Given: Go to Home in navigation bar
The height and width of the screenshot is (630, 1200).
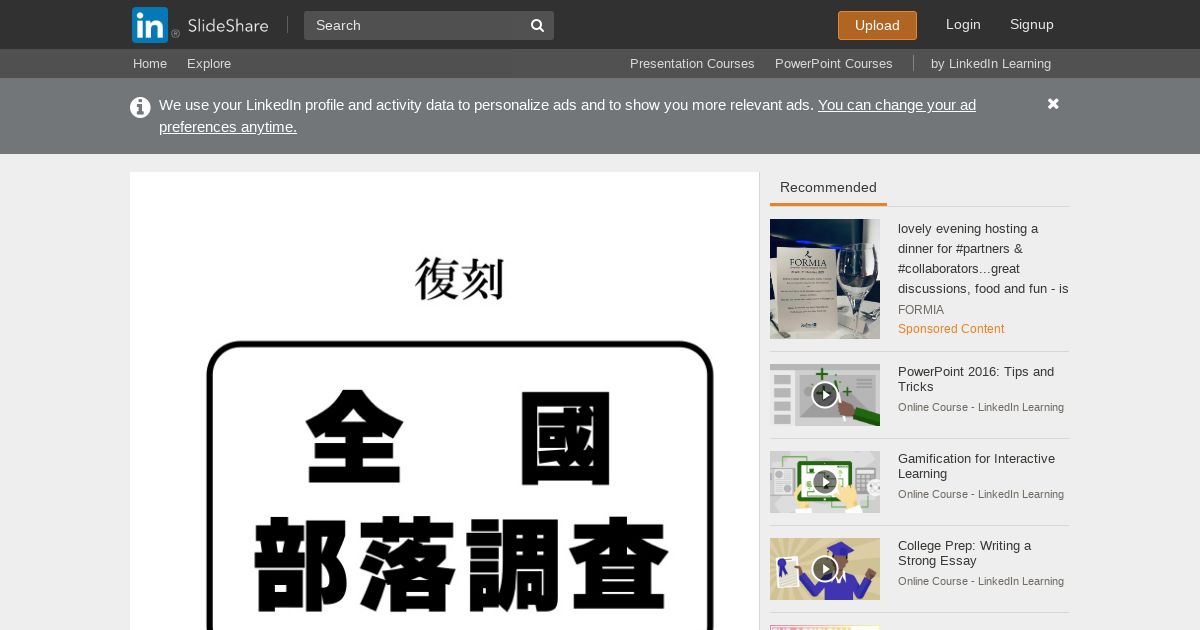Looking at the screenshot, I should point(150,63).
